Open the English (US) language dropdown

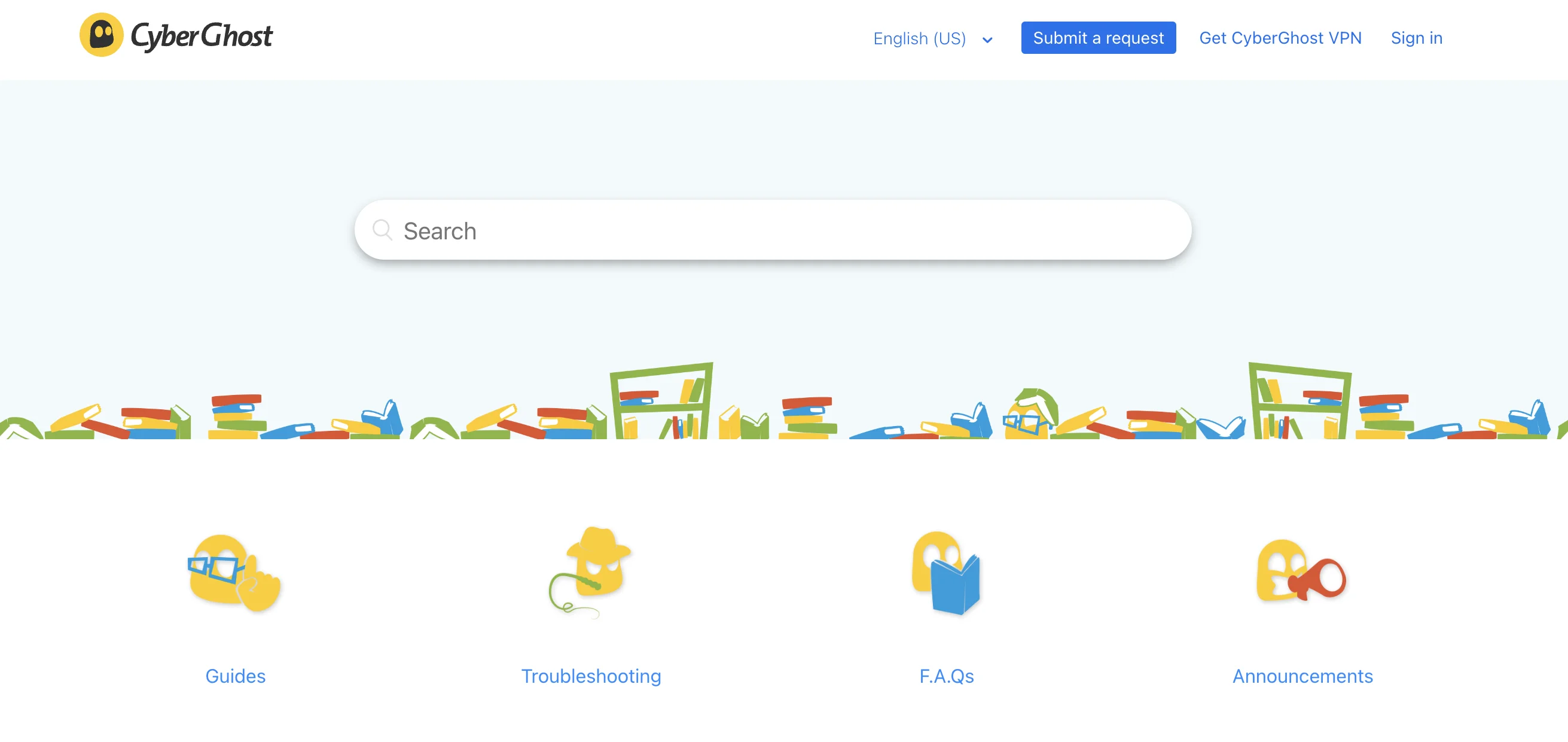(x=919, y=38)
